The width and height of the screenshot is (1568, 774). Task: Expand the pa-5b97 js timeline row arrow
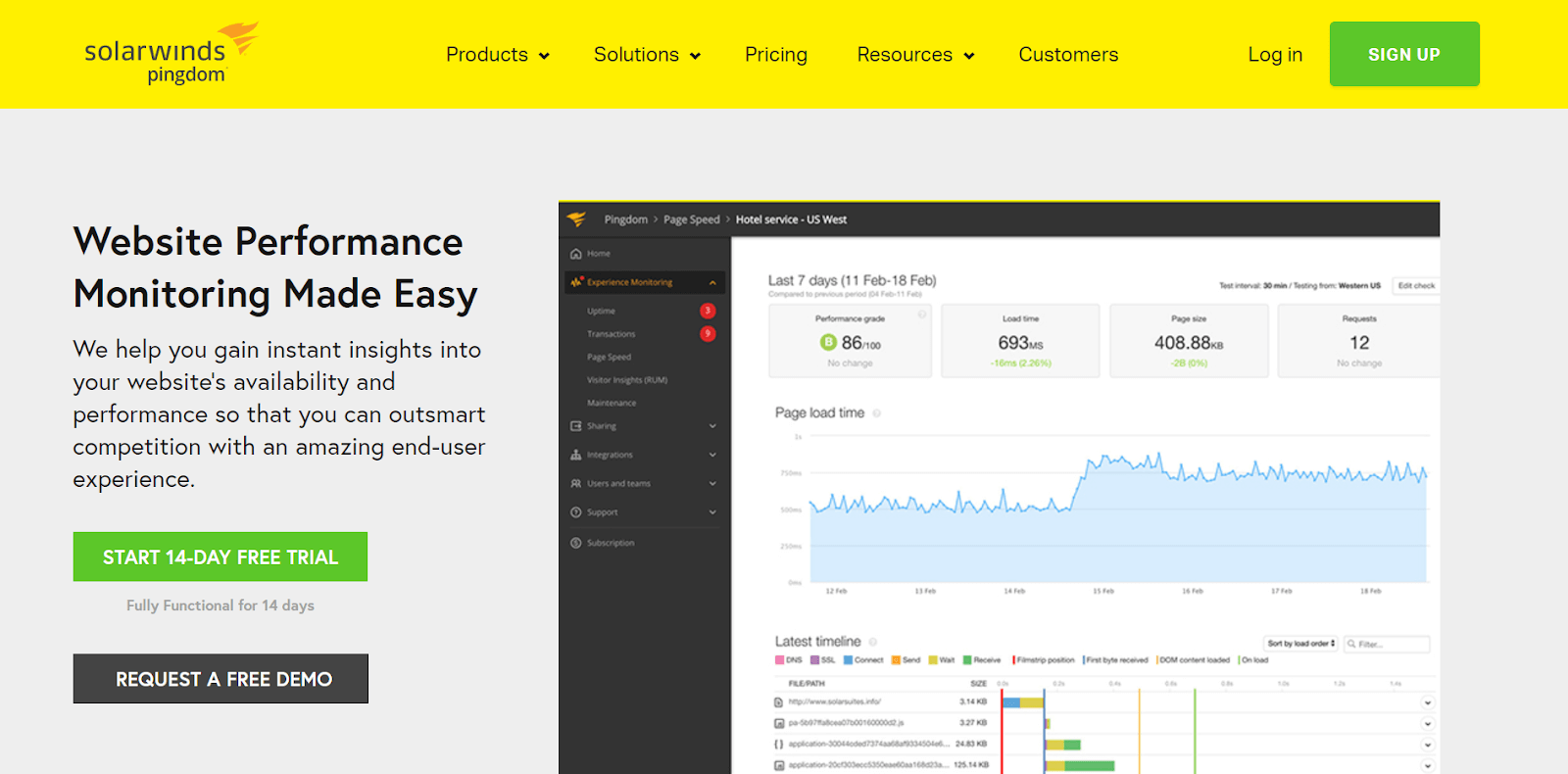click(1428, 724)
